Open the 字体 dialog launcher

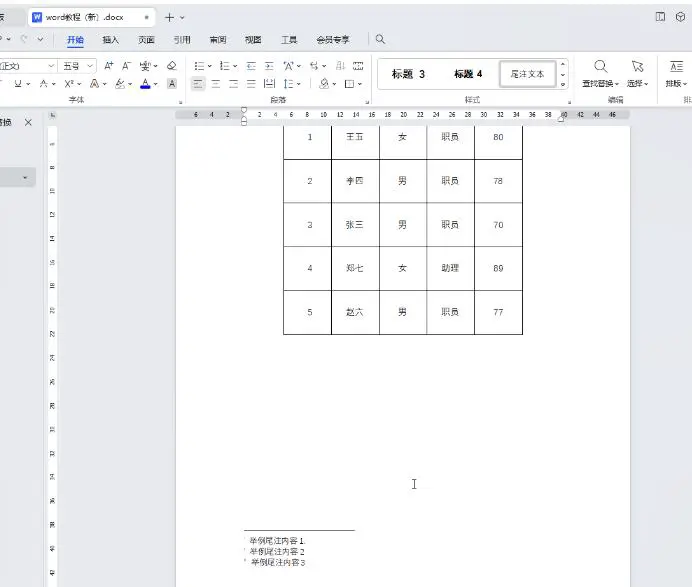click(181, 102)
